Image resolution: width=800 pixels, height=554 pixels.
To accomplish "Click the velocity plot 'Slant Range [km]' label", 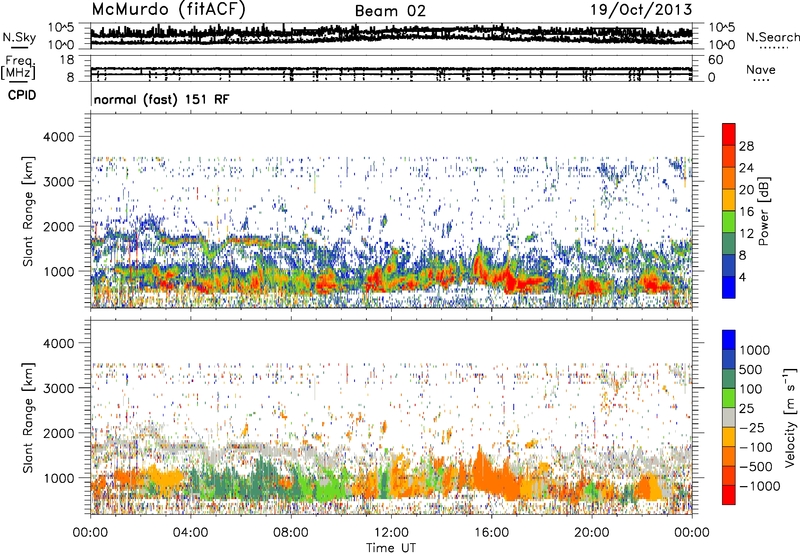I will click(x=28, y=418).
